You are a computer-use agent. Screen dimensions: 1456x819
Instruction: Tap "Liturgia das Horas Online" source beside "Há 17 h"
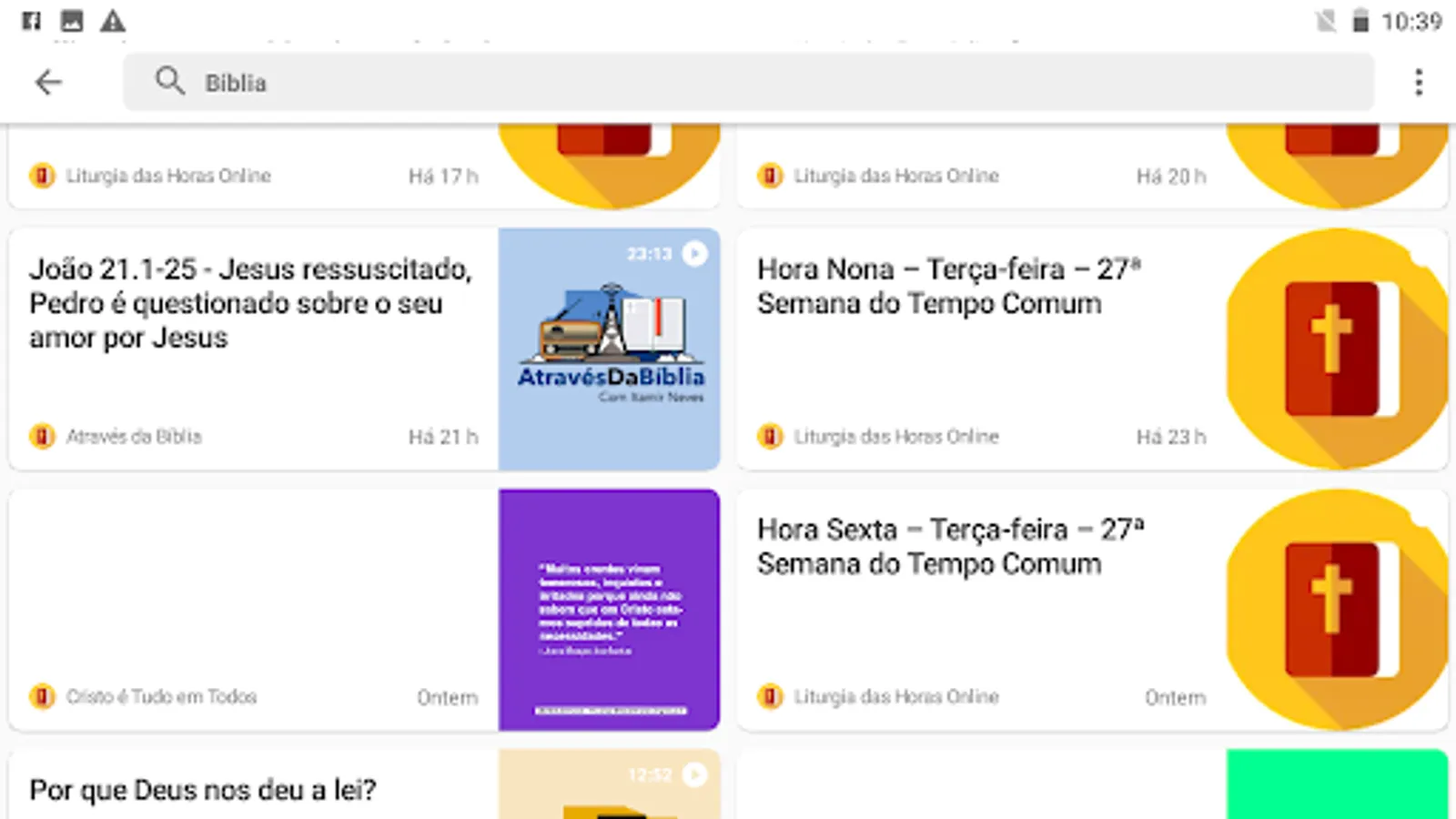tap(168, 176)
